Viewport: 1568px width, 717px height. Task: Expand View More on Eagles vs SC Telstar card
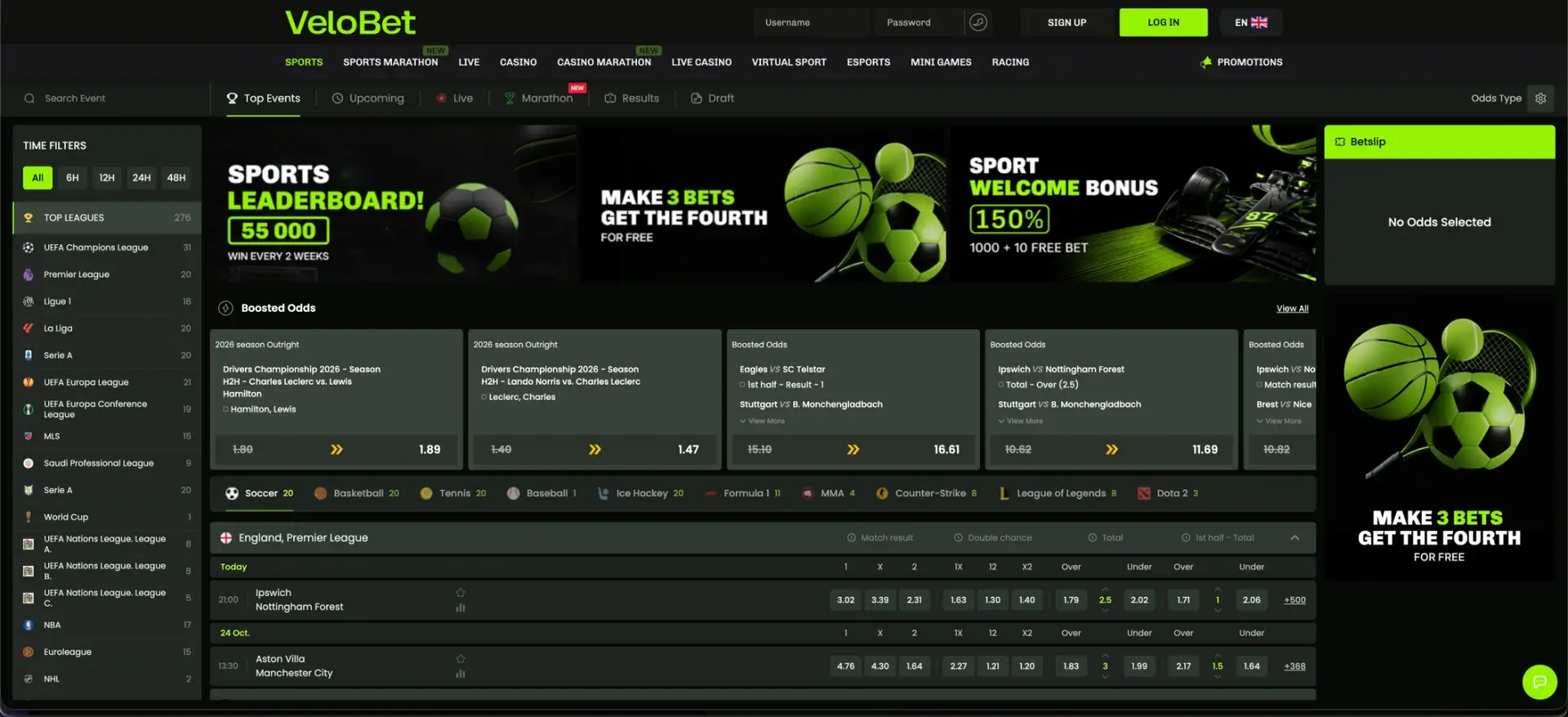point(763,421)
